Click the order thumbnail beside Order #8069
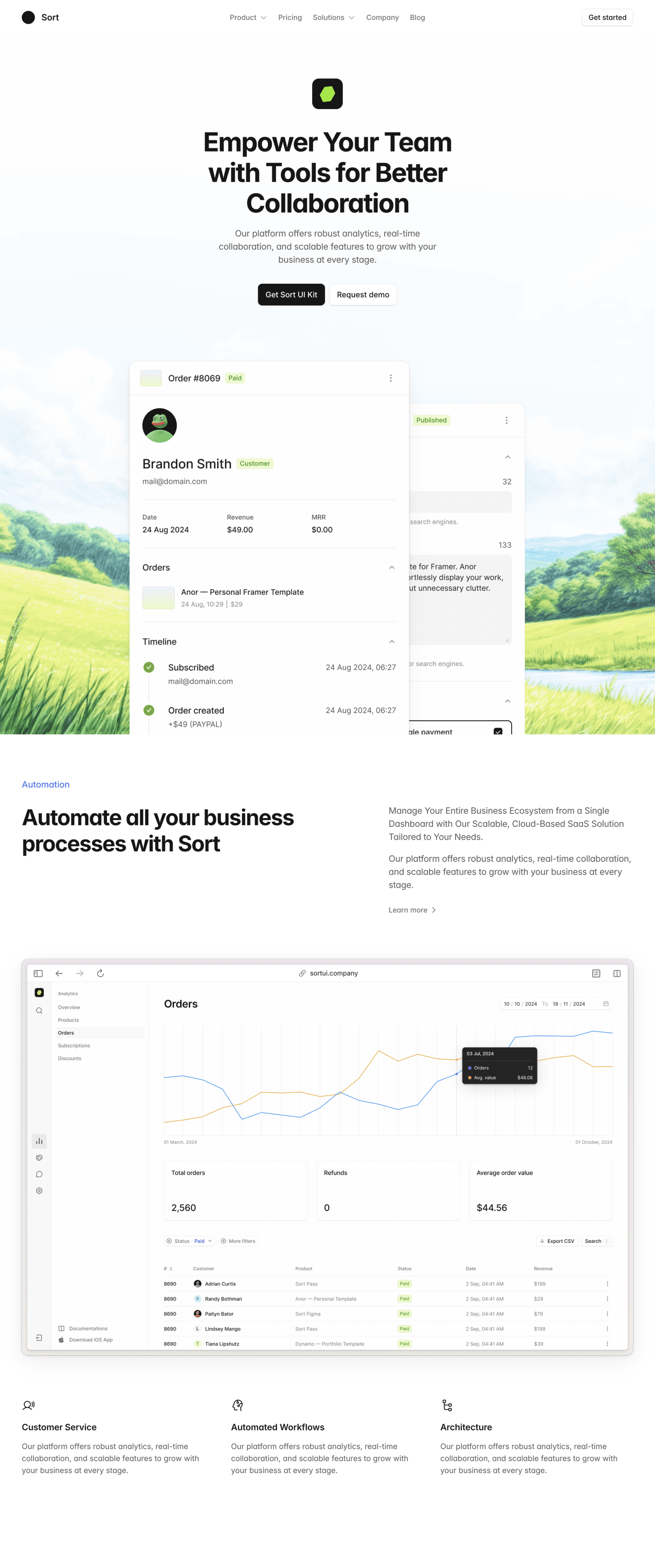 [151, 378]
